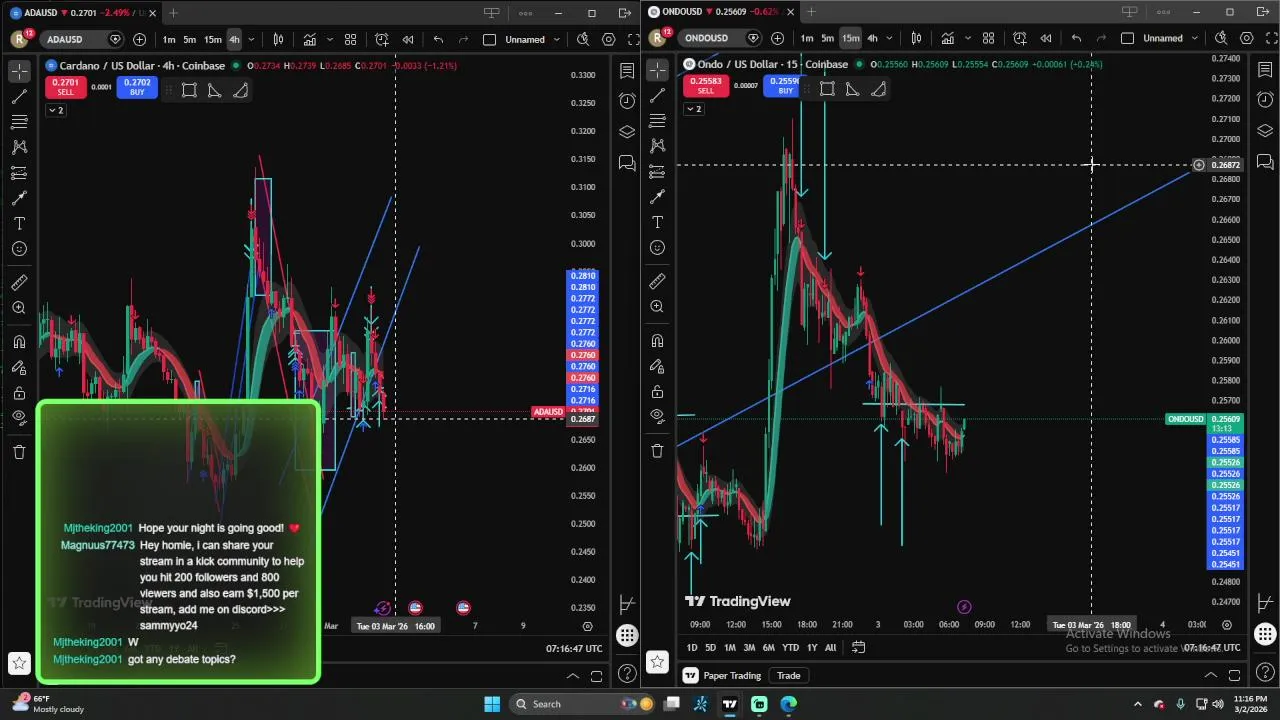Select the zoom-in tool in ADAUSD window
This screenshot has width=1280, height=720.
(x=19, y=308)
